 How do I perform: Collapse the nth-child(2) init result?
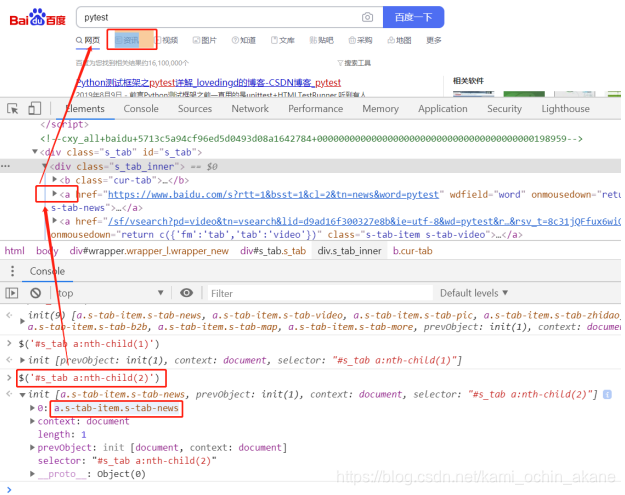click(23, 395)
